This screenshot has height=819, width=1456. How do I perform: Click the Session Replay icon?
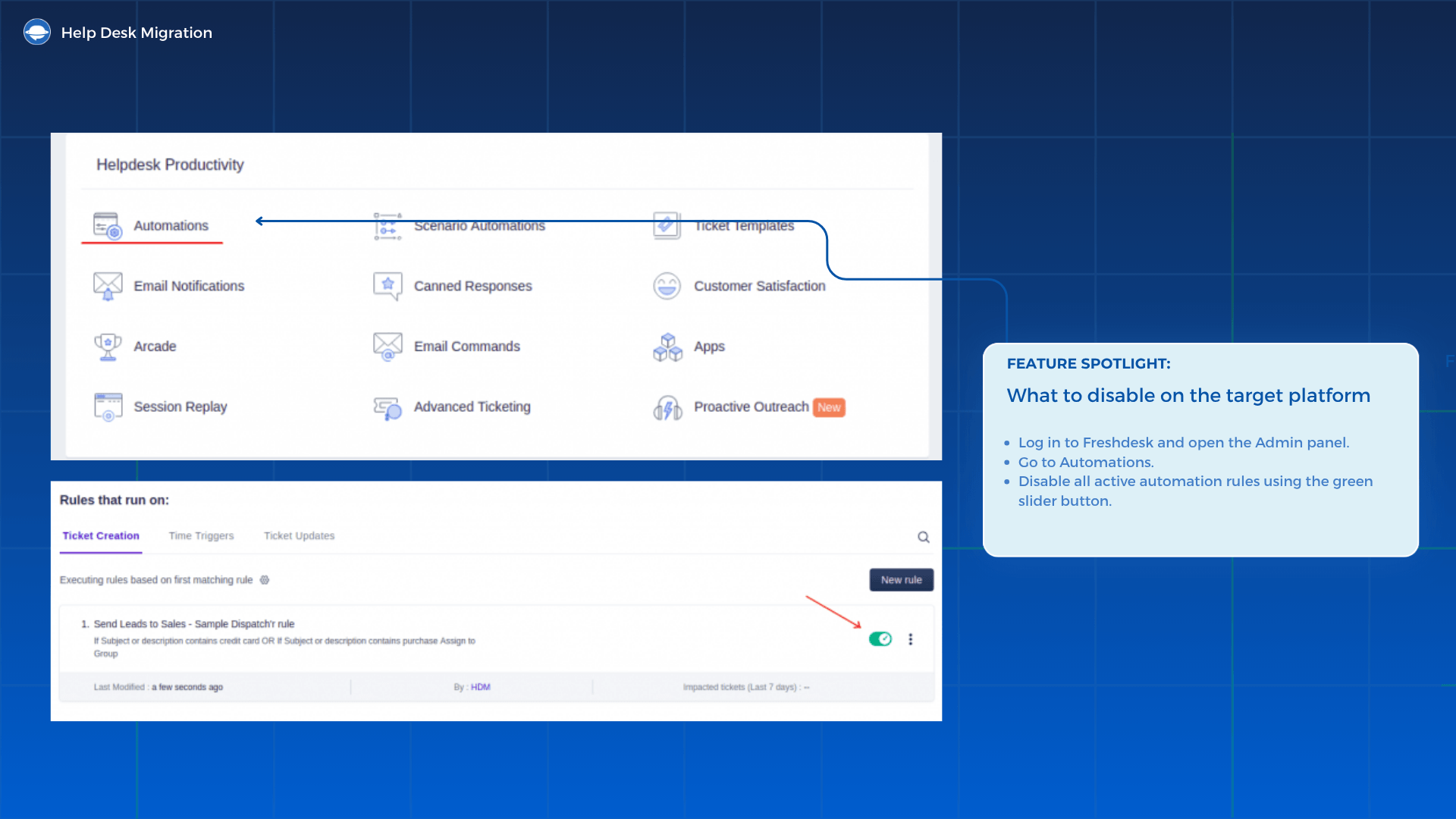point(108,407)
